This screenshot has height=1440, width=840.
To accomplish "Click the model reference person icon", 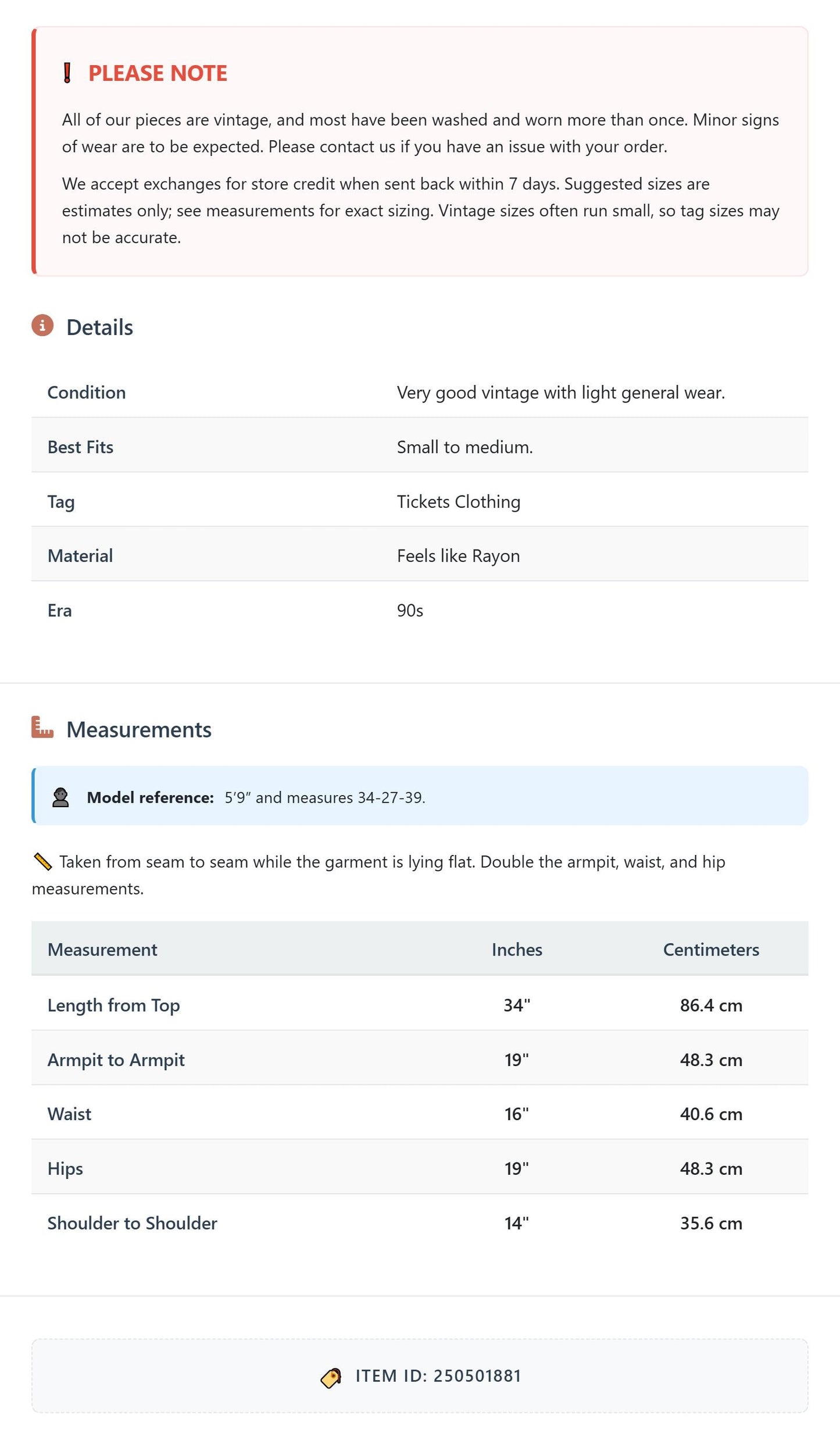I will point(60,797).
